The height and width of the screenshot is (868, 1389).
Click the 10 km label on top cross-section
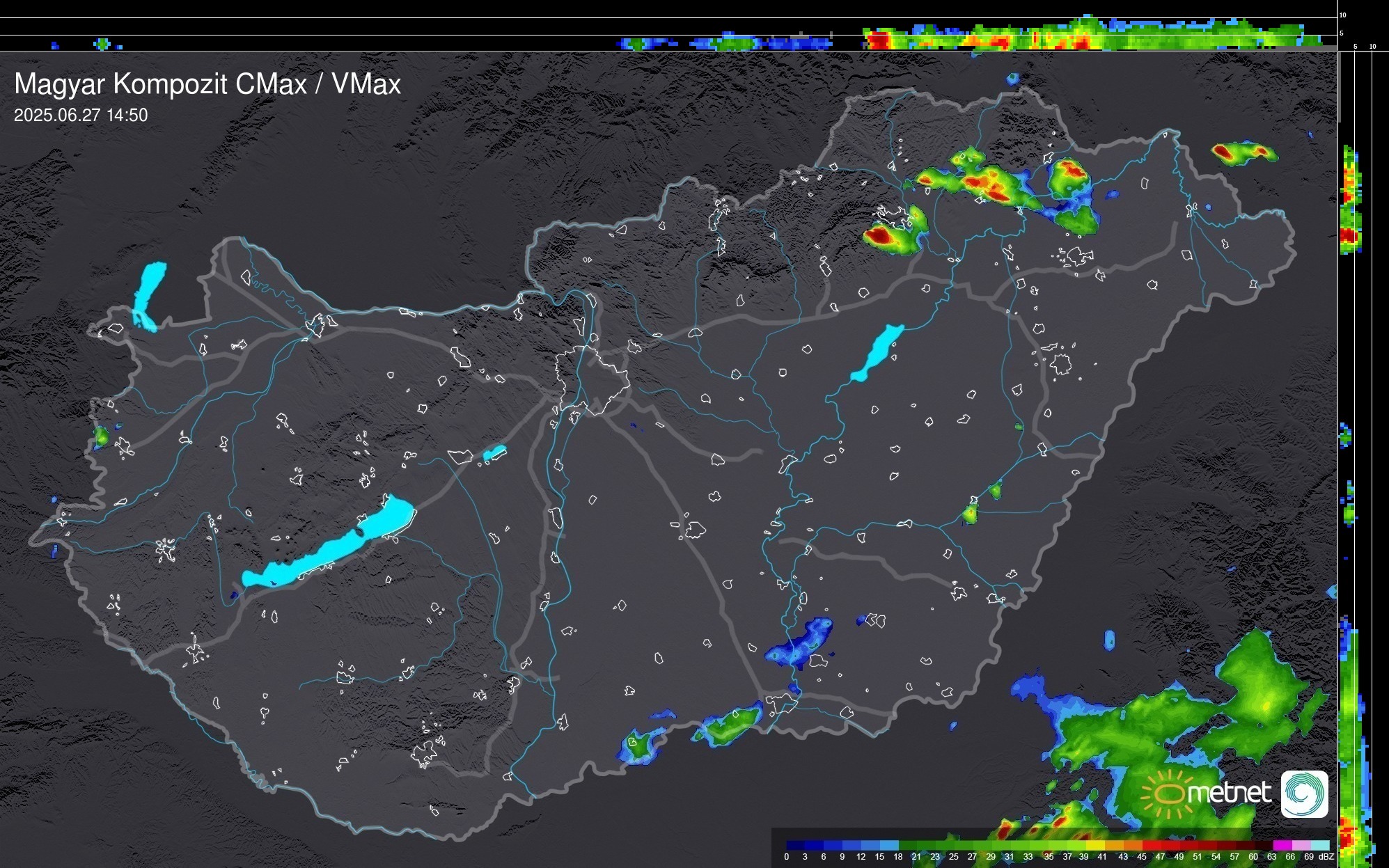pyautogui.click(x=1343, y=15)
